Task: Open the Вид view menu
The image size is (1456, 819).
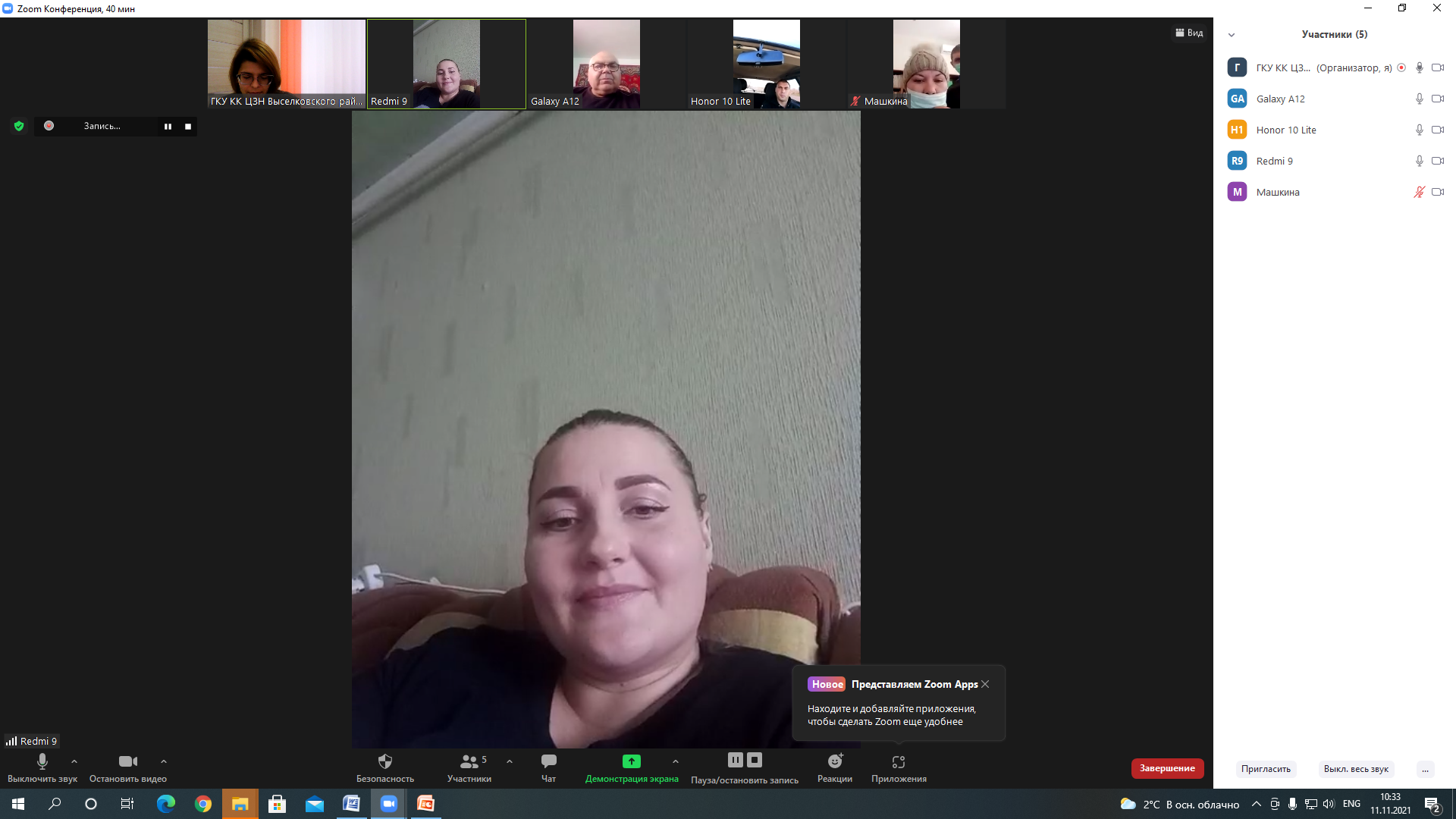Action: pyautogui.click(x=1189, y=33)
